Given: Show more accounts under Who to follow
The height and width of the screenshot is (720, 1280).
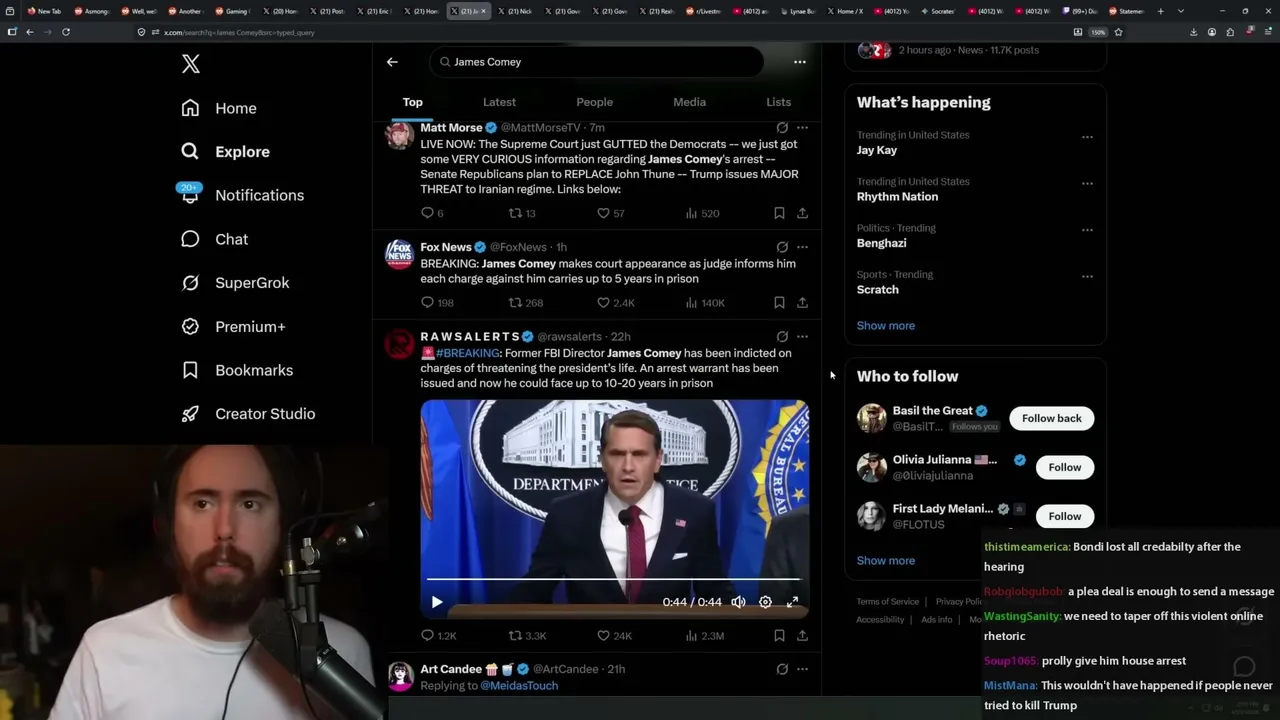Looking at the screenshot, I should point(886,560).
